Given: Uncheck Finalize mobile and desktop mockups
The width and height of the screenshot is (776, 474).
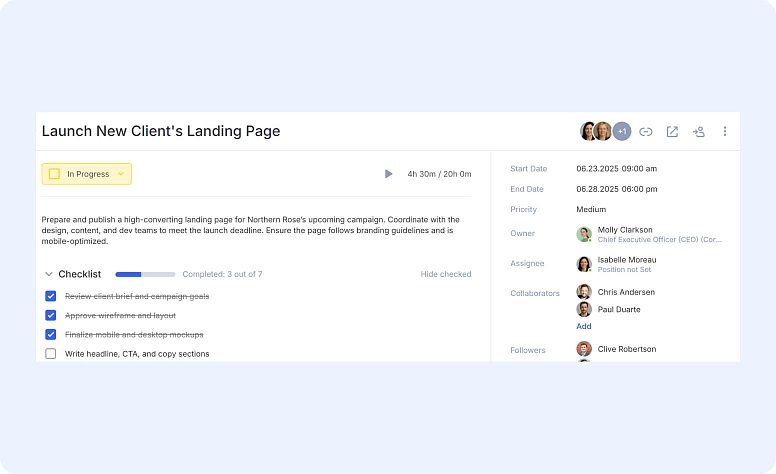Looking at the screenshot, I should [51, 334].
